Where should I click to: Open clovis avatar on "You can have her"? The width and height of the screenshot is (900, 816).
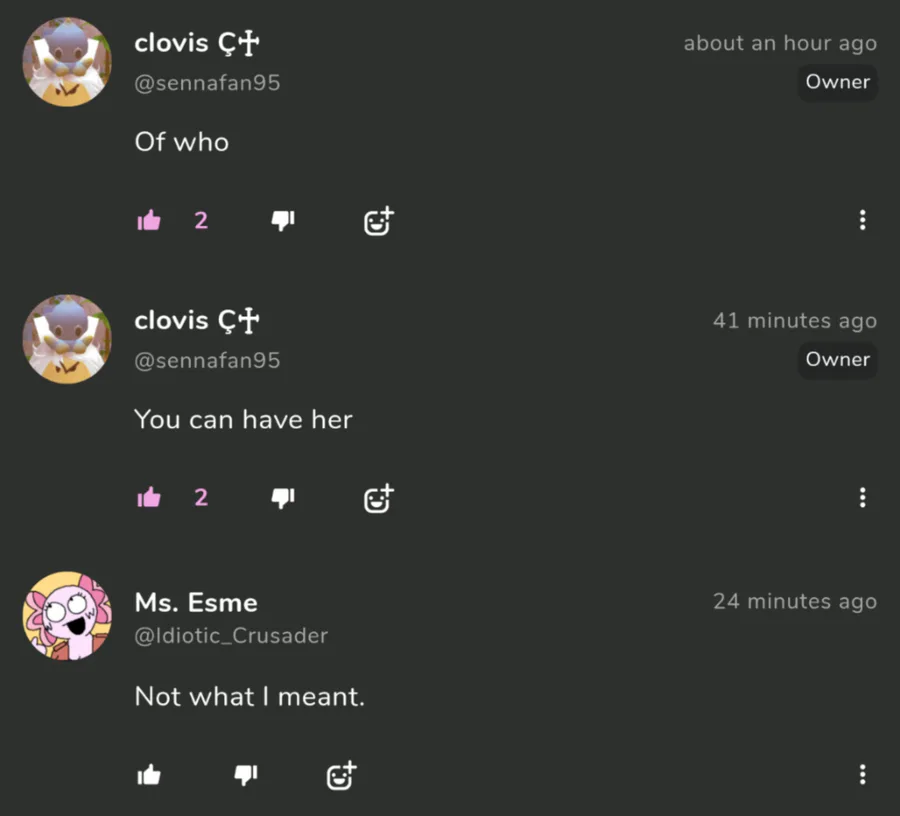(67, 339)
